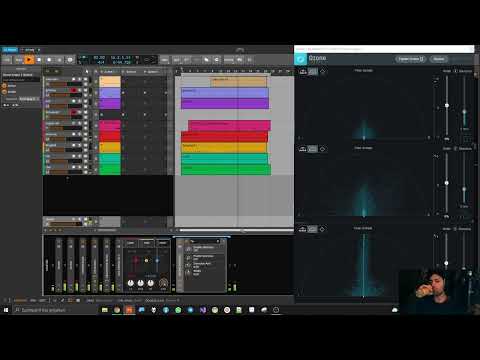Click the first white knob in device panel
The image size is (480, 360).
point(131,283)
